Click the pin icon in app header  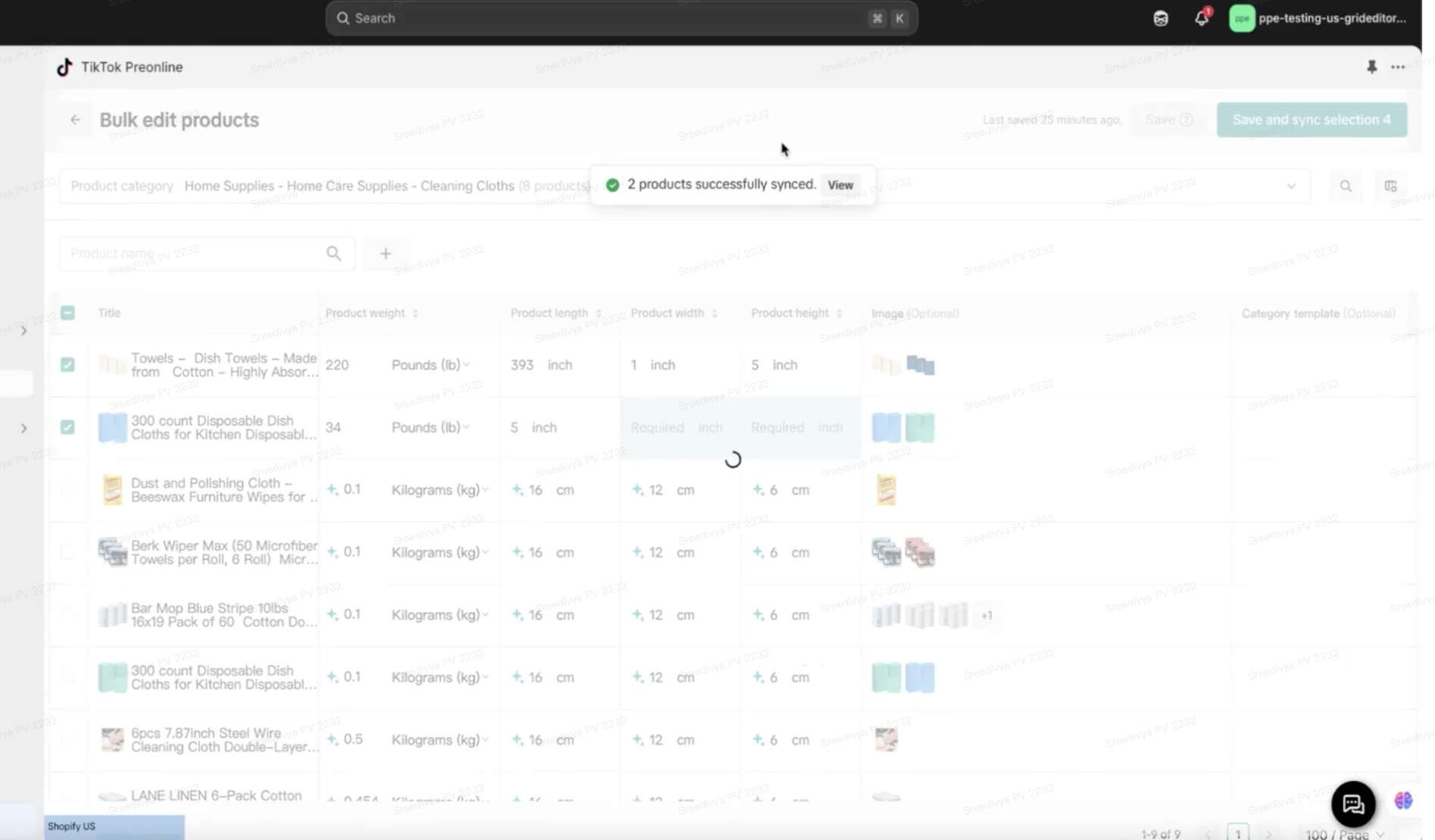pos(1371,67)
